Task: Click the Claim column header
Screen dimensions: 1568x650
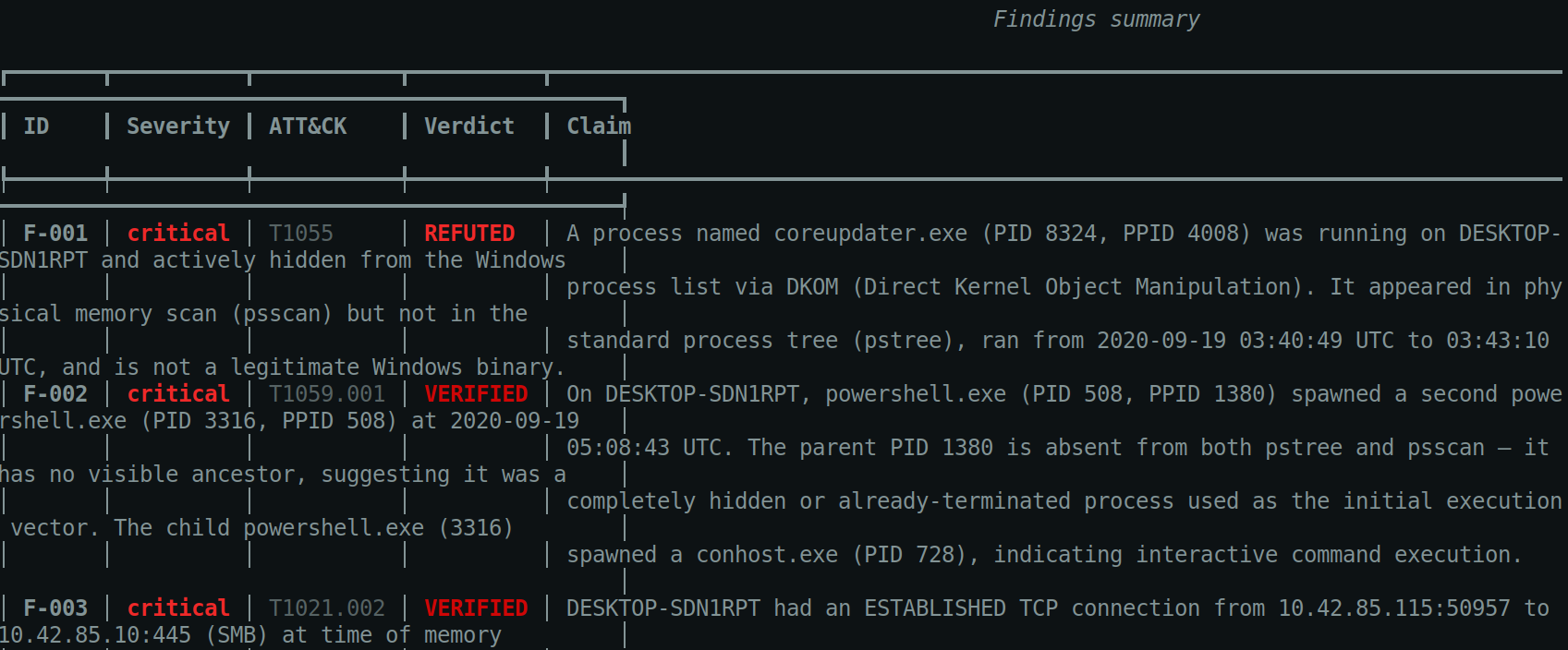Action: click(599, 126)
